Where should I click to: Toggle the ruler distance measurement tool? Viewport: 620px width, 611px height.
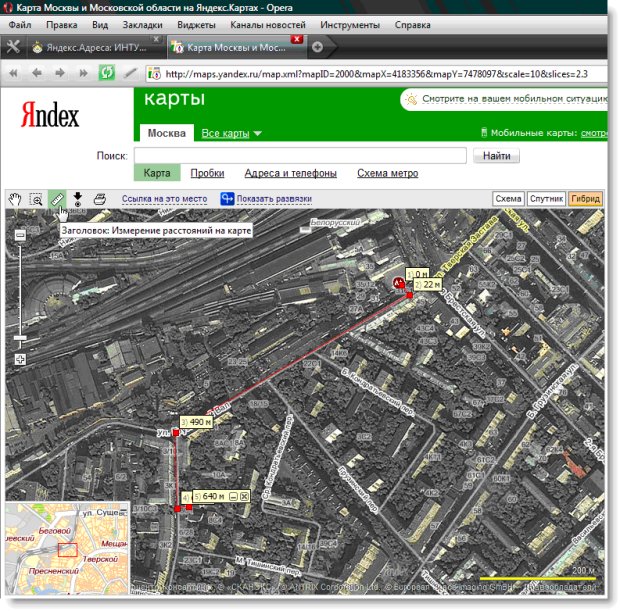tap(58, 199)
